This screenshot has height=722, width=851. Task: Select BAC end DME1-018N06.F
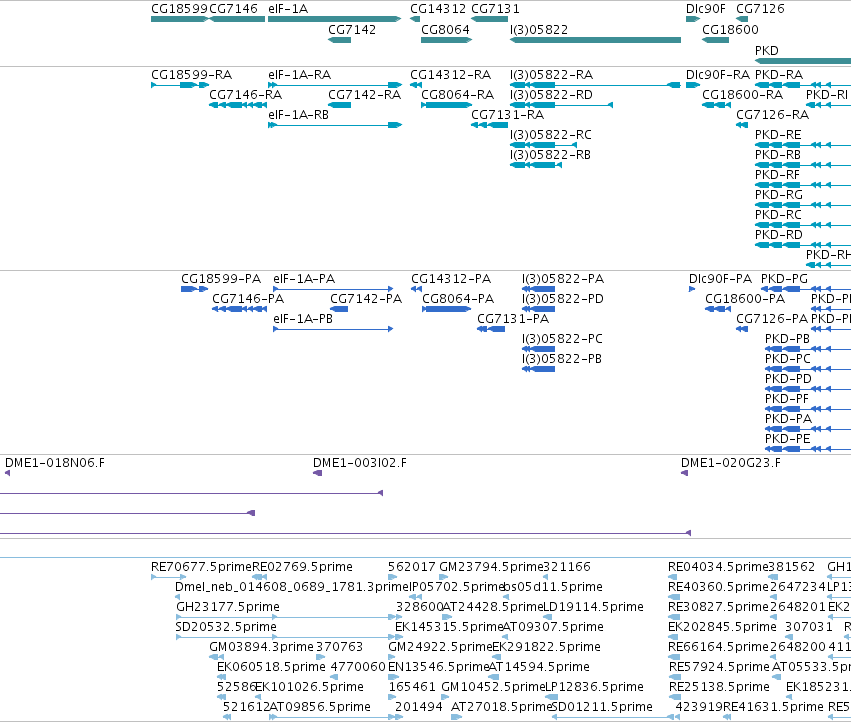[55, 463]
